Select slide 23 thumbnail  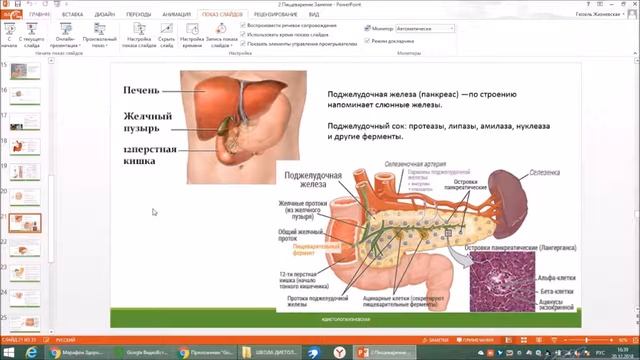pyautogui.click(x=25, y=273)
